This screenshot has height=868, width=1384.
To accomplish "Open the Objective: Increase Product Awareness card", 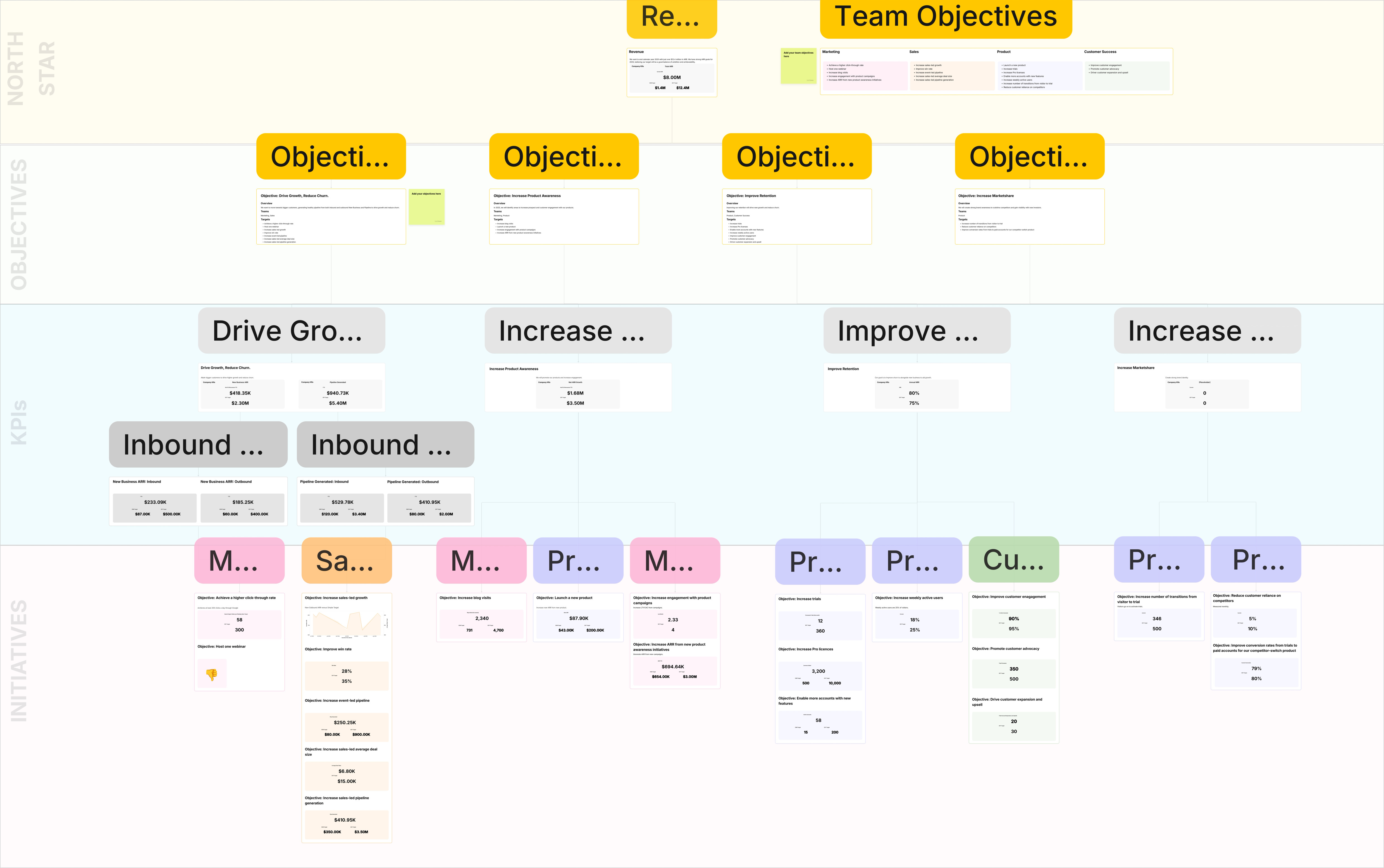I will click(x=564, y=216).
